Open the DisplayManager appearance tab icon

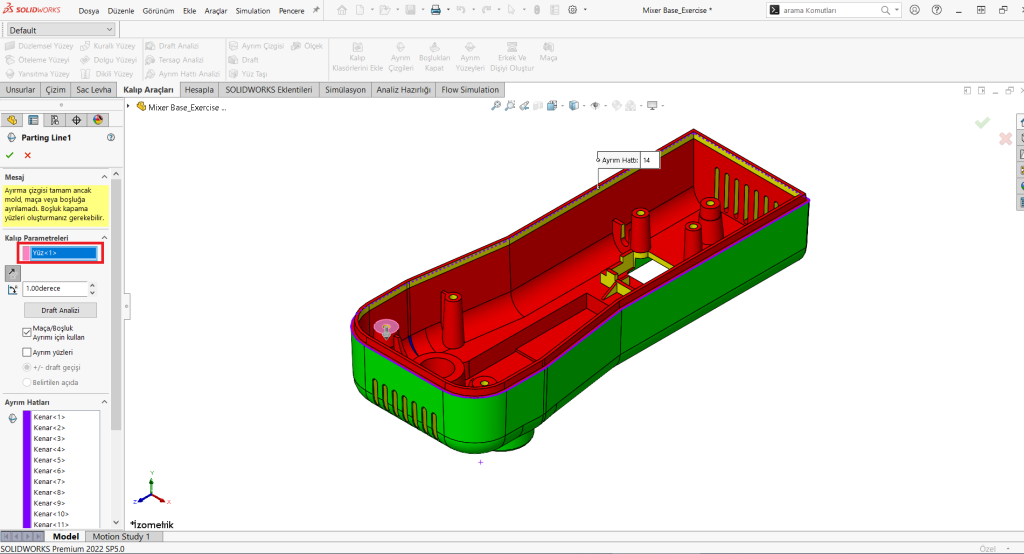98,120
